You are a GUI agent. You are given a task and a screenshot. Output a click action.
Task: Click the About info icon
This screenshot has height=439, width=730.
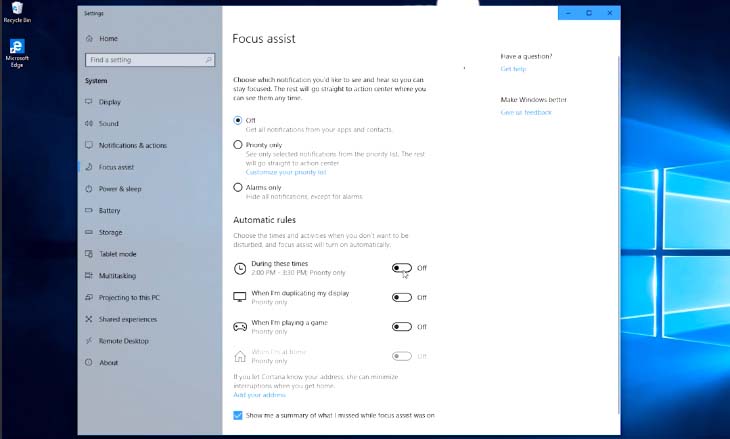click(89, 362)
